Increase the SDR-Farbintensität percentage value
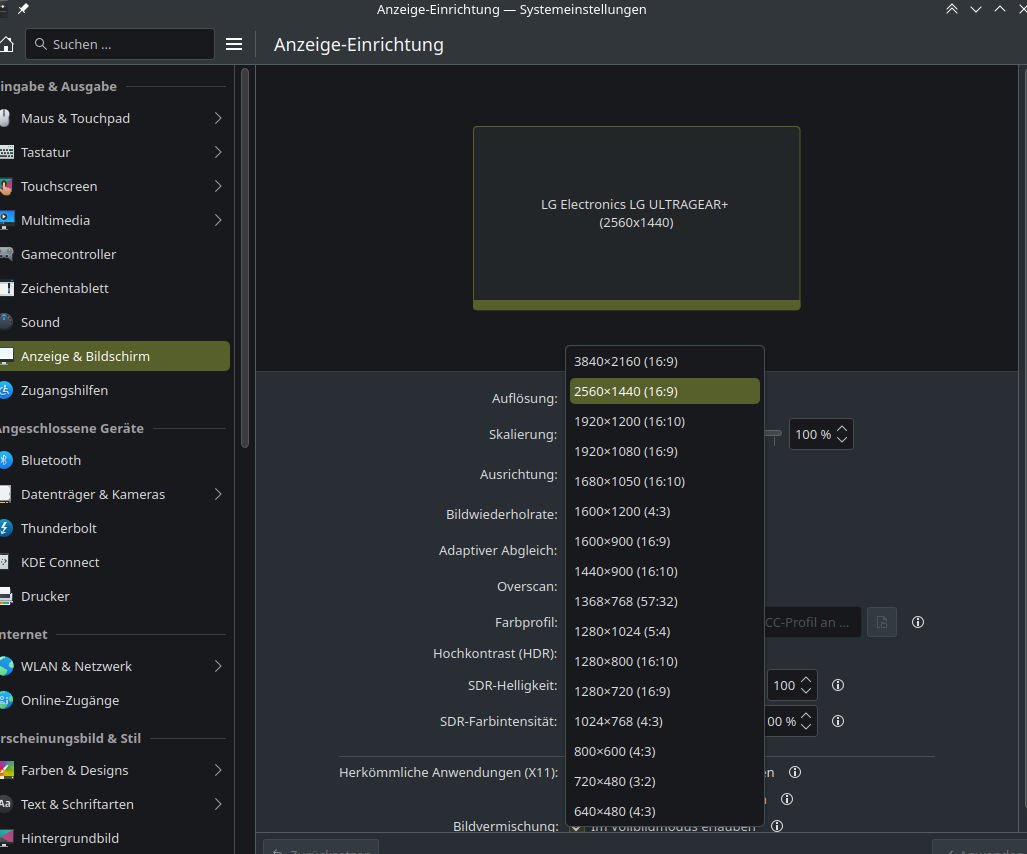Screen dimensions: 1027x854 [x=806, y=716]
